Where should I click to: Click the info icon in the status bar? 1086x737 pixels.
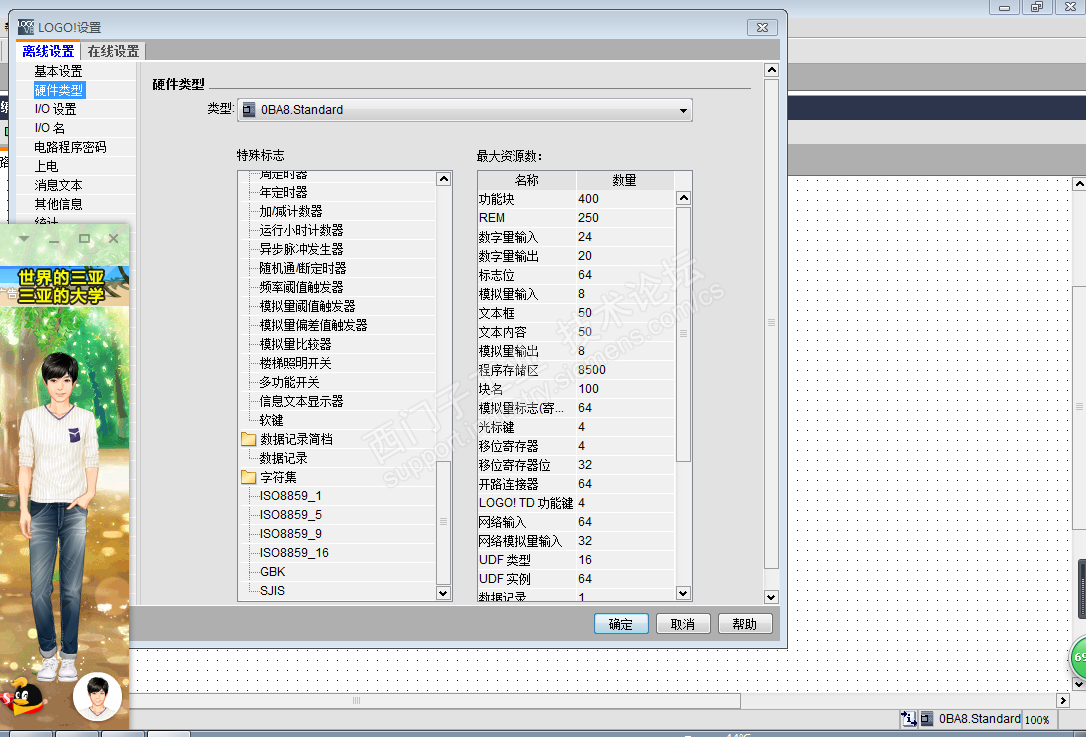point(908,718)
